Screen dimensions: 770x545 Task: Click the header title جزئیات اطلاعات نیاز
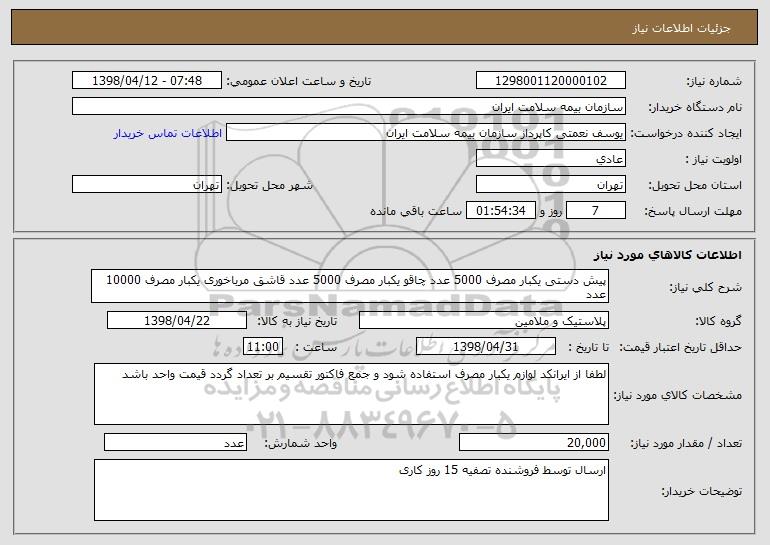(681, 28)
